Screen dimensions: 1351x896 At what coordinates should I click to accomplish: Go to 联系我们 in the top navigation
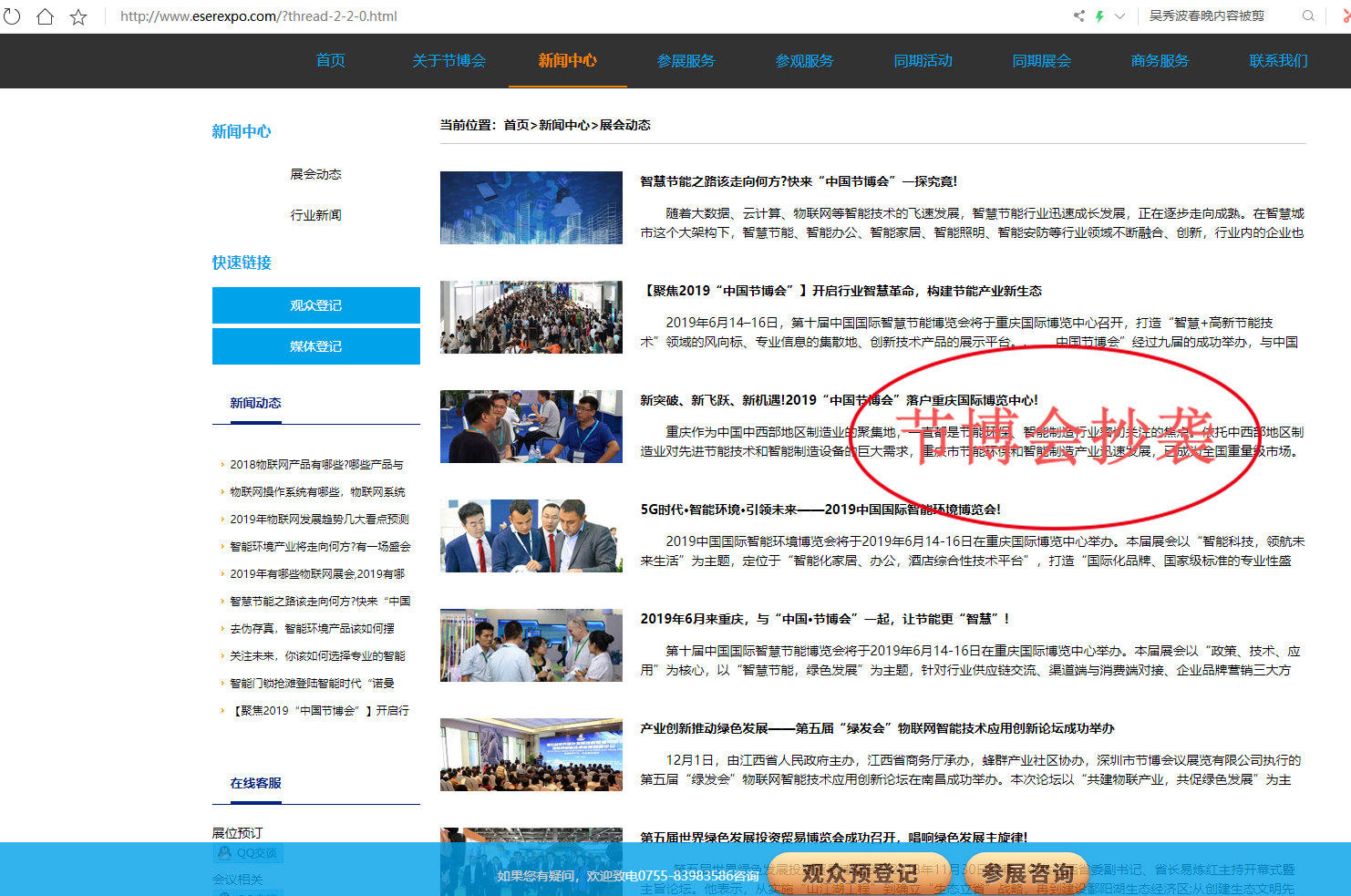coord(1279,61)
